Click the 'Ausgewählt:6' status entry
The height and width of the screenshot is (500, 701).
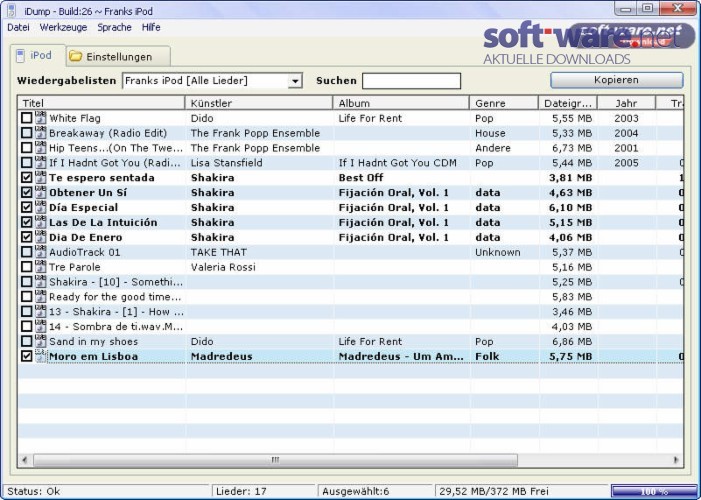[355, 491]
